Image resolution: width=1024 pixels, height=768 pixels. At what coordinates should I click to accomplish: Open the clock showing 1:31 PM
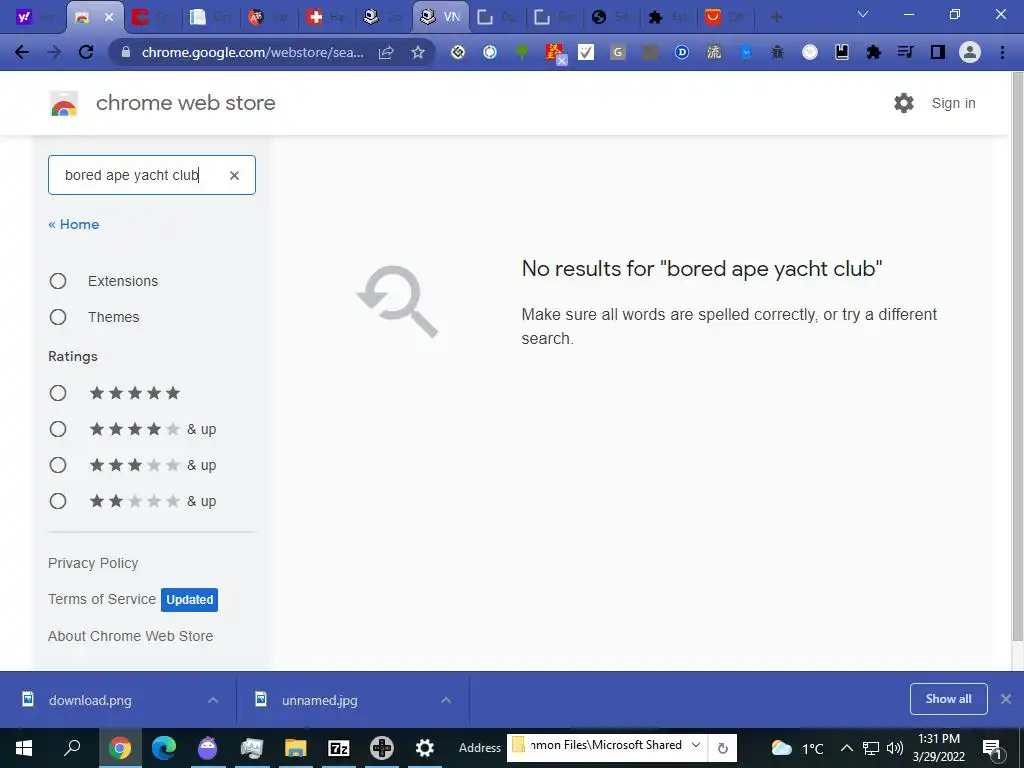[939, 748]
